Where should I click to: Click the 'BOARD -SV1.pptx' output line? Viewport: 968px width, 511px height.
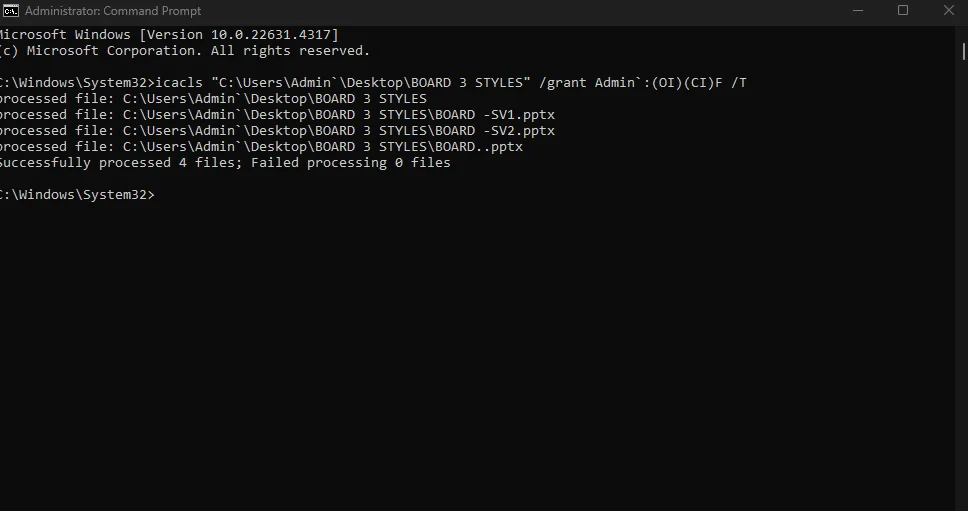(x=277, y=115)
